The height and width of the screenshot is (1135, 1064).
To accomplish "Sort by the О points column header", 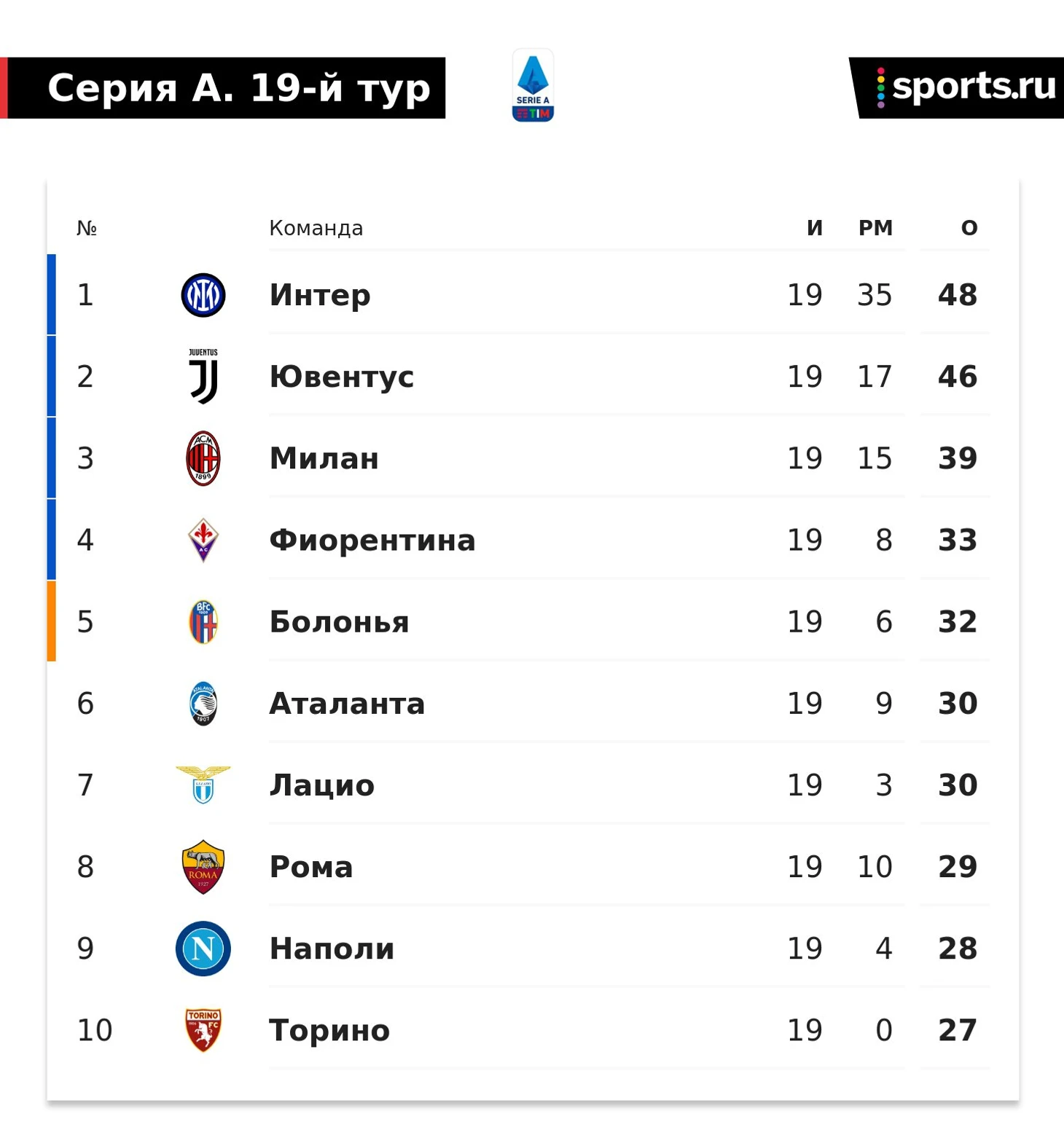I will point(969,228).
